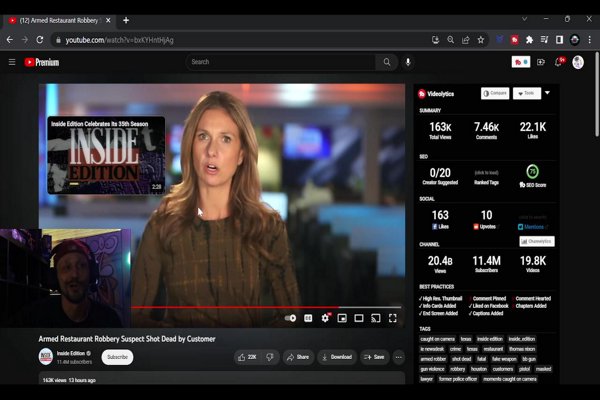Open the player settings gear
Viewport: 600px width, 400px height.
[x=325, y=318]
